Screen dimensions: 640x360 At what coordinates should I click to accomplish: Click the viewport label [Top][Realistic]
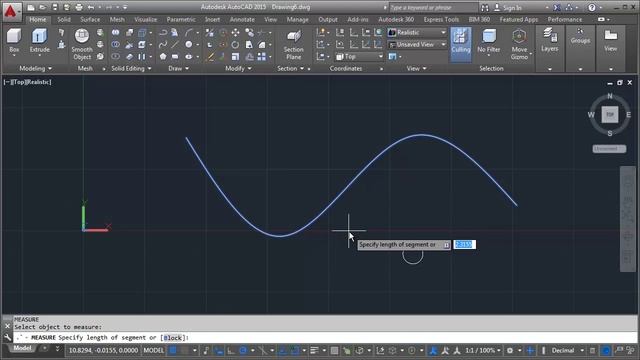point(28,82)
